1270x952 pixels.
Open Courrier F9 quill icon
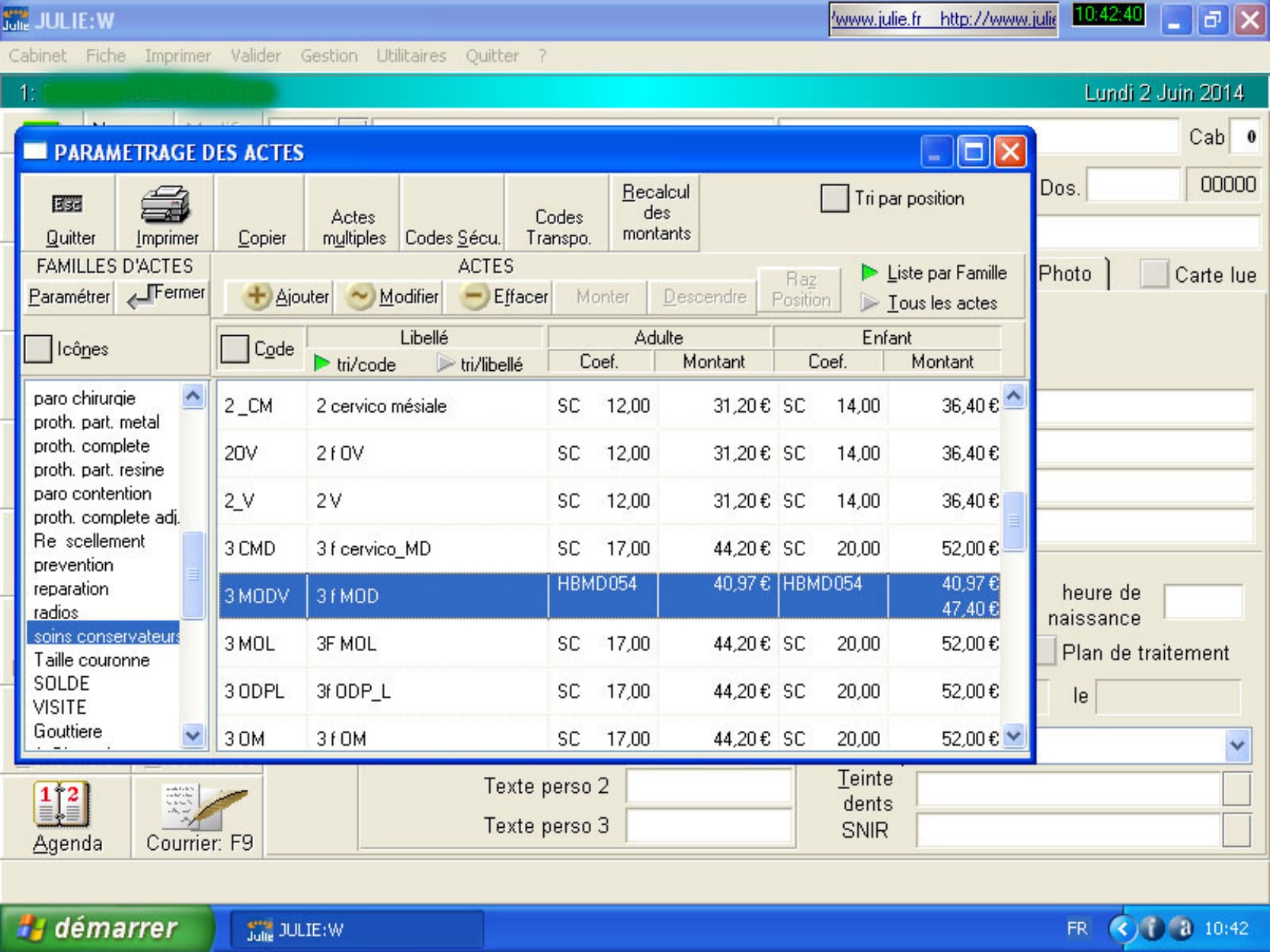[203, 807]
